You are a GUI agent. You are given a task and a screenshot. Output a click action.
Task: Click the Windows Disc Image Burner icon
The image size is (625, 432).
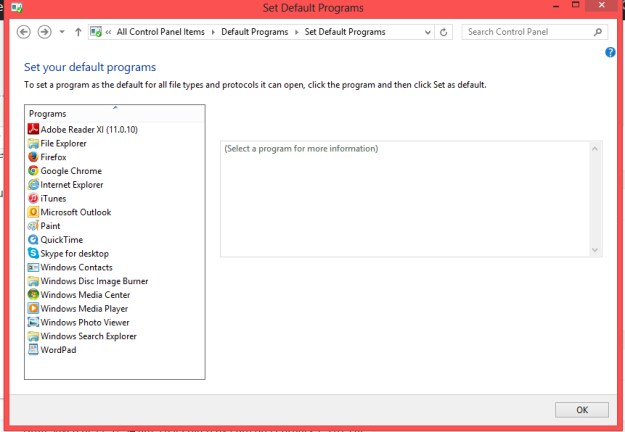tap(33, 281)
